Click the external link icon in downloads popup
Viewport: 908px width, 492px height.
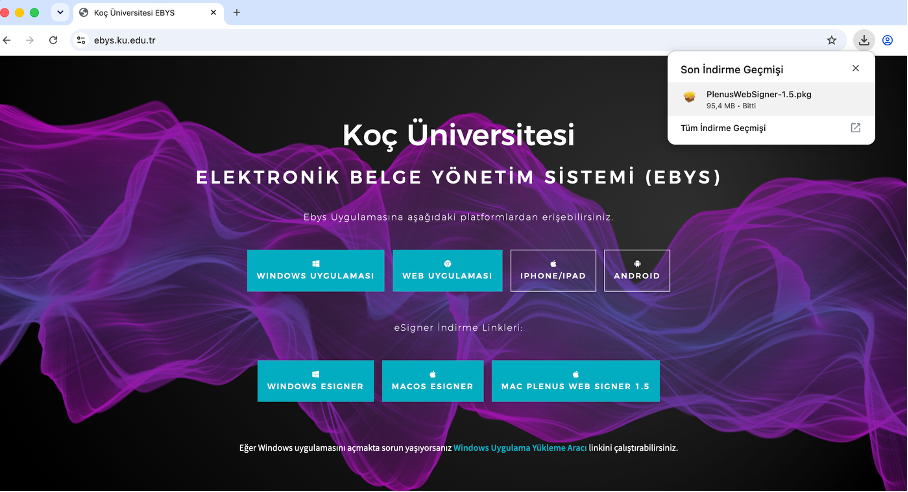855,128
